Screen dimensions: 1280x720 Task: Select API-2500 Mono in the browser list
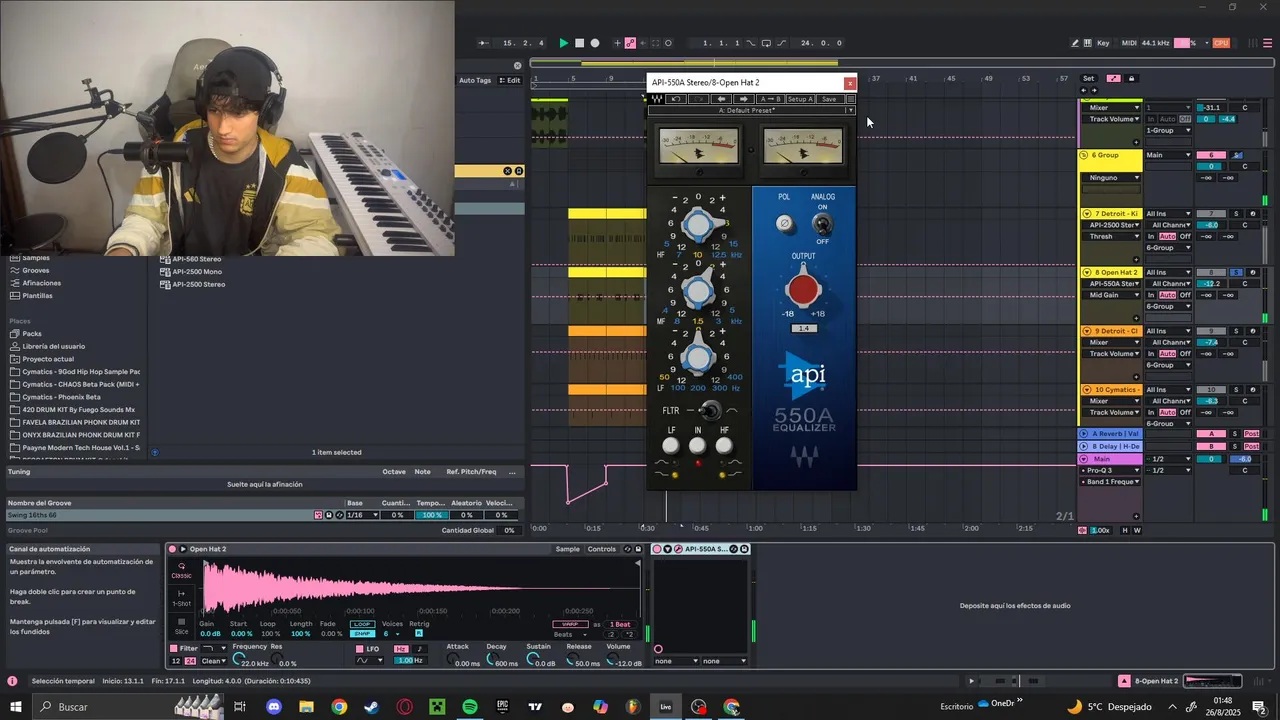point(197,272)
